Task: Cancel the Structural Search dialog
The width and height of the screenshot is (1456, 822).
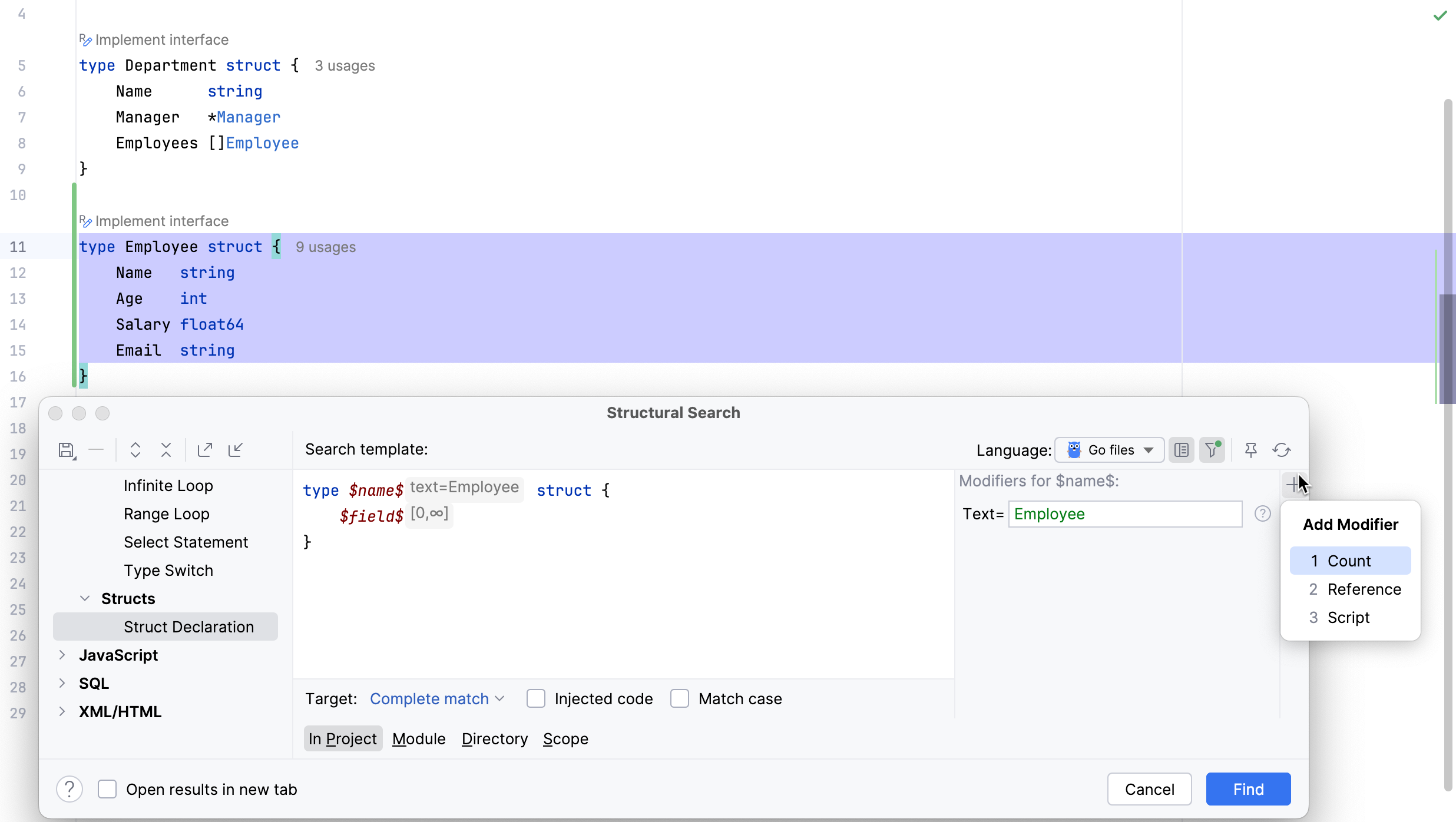Action: [x=1149, y=789]
